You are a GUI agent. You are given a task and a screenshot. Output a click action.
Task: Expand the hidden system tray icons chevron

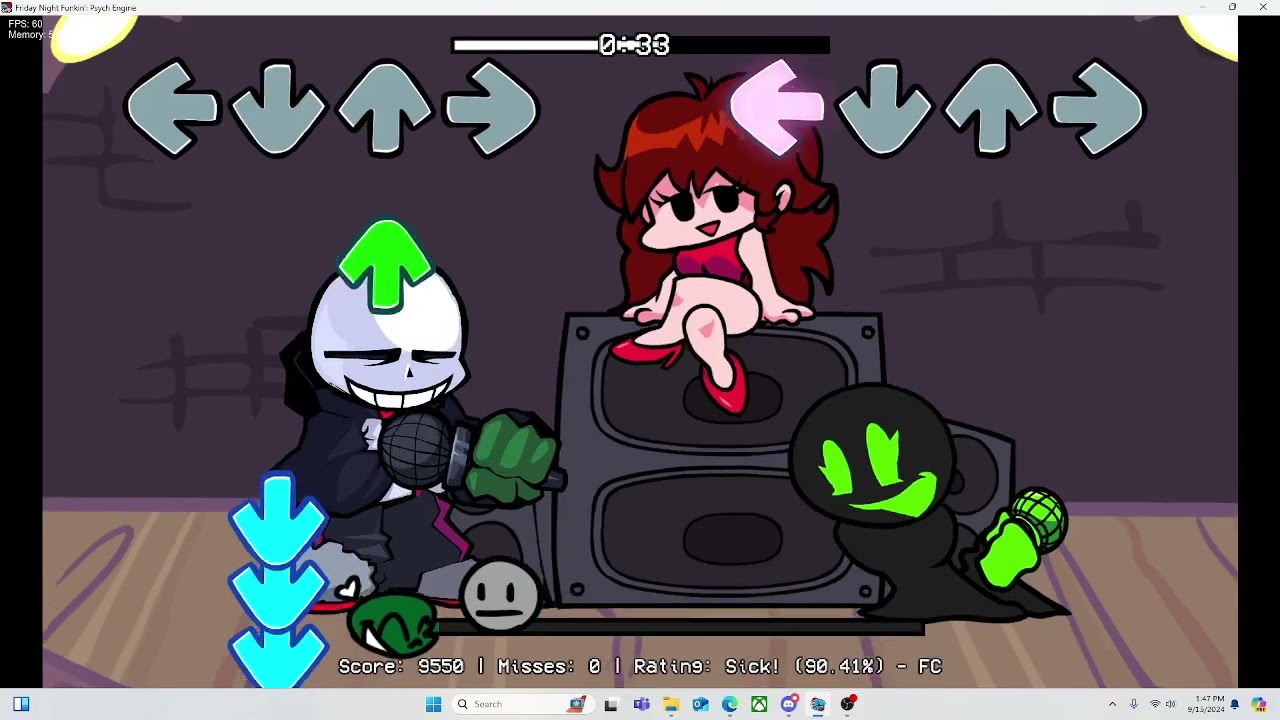[x=1112, y=704]
